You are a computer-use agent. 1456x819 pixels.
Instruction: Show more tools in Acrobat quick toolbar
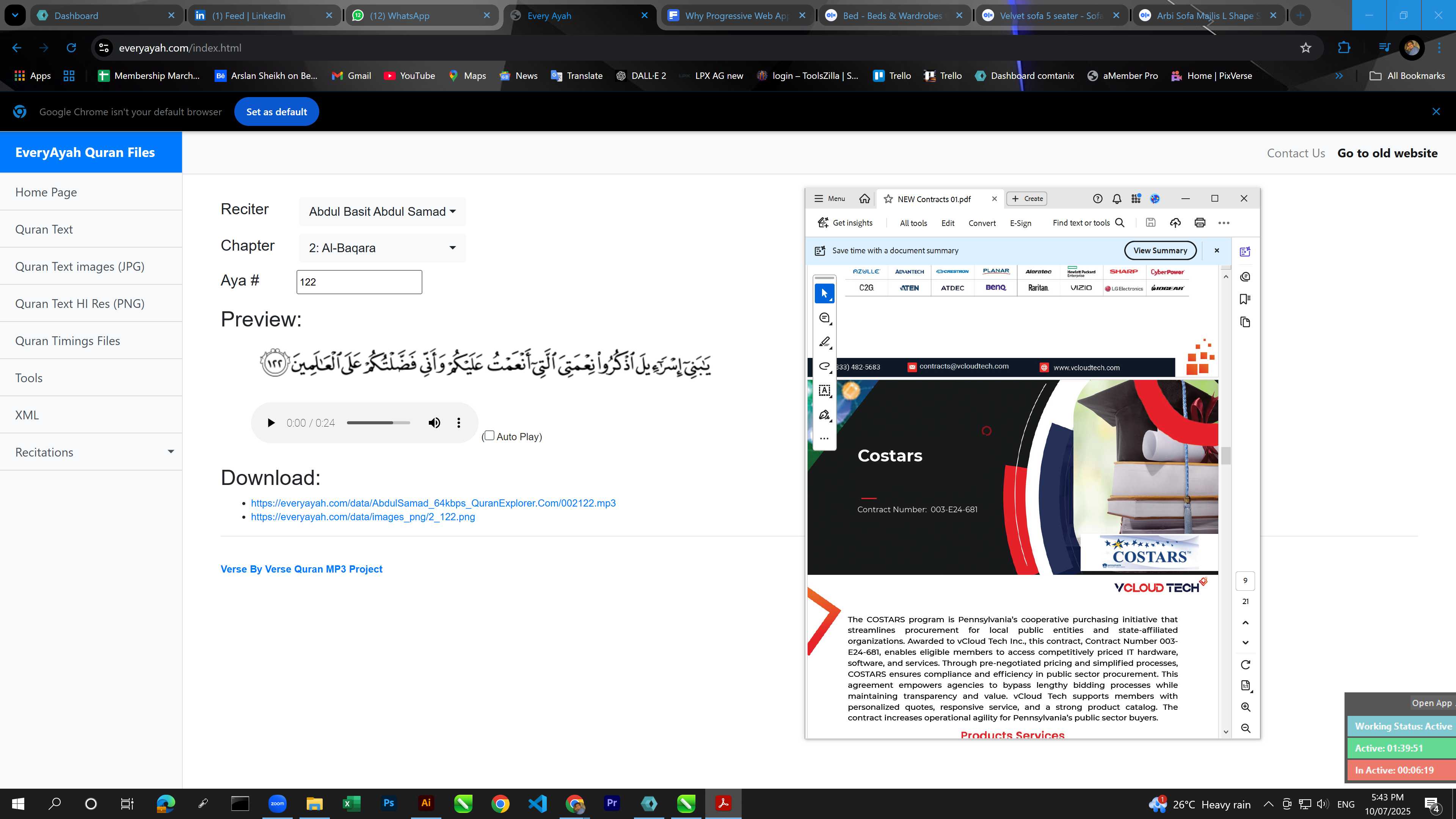(x=824, y=439)
